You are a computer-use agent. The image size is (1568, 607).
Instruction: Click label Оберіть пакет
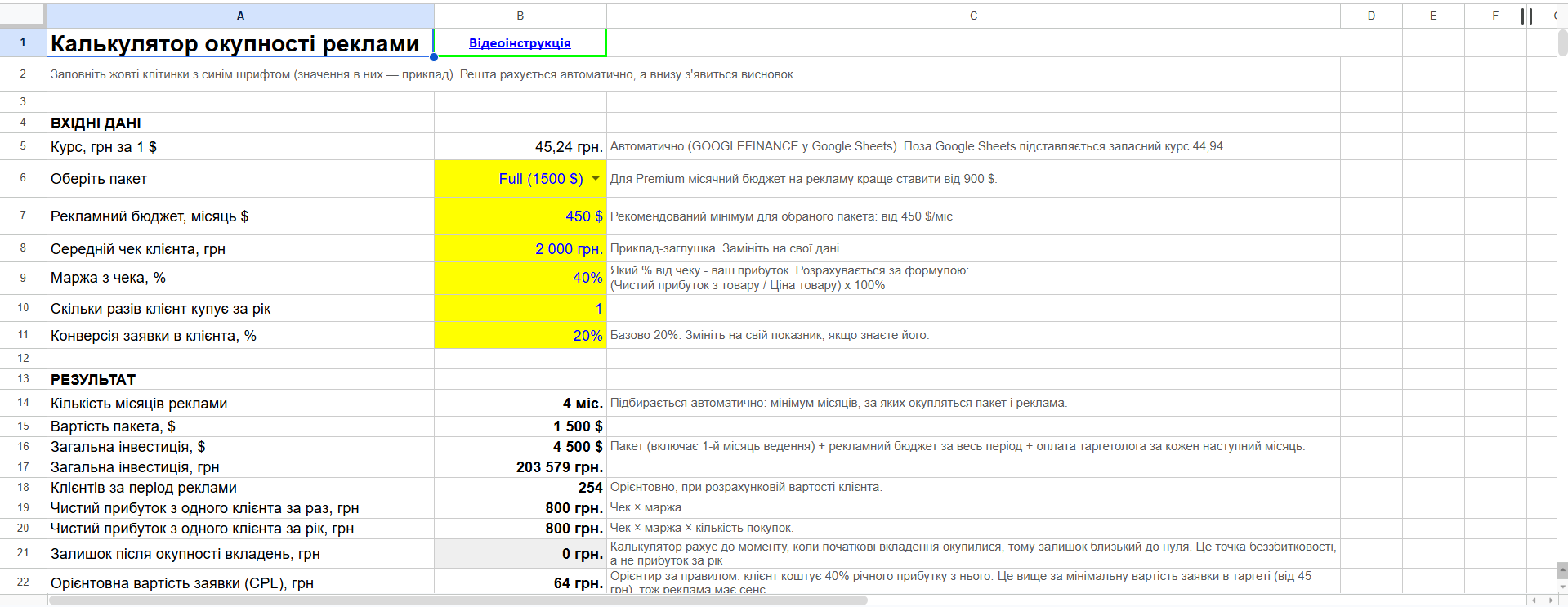(x=99, y=179)
